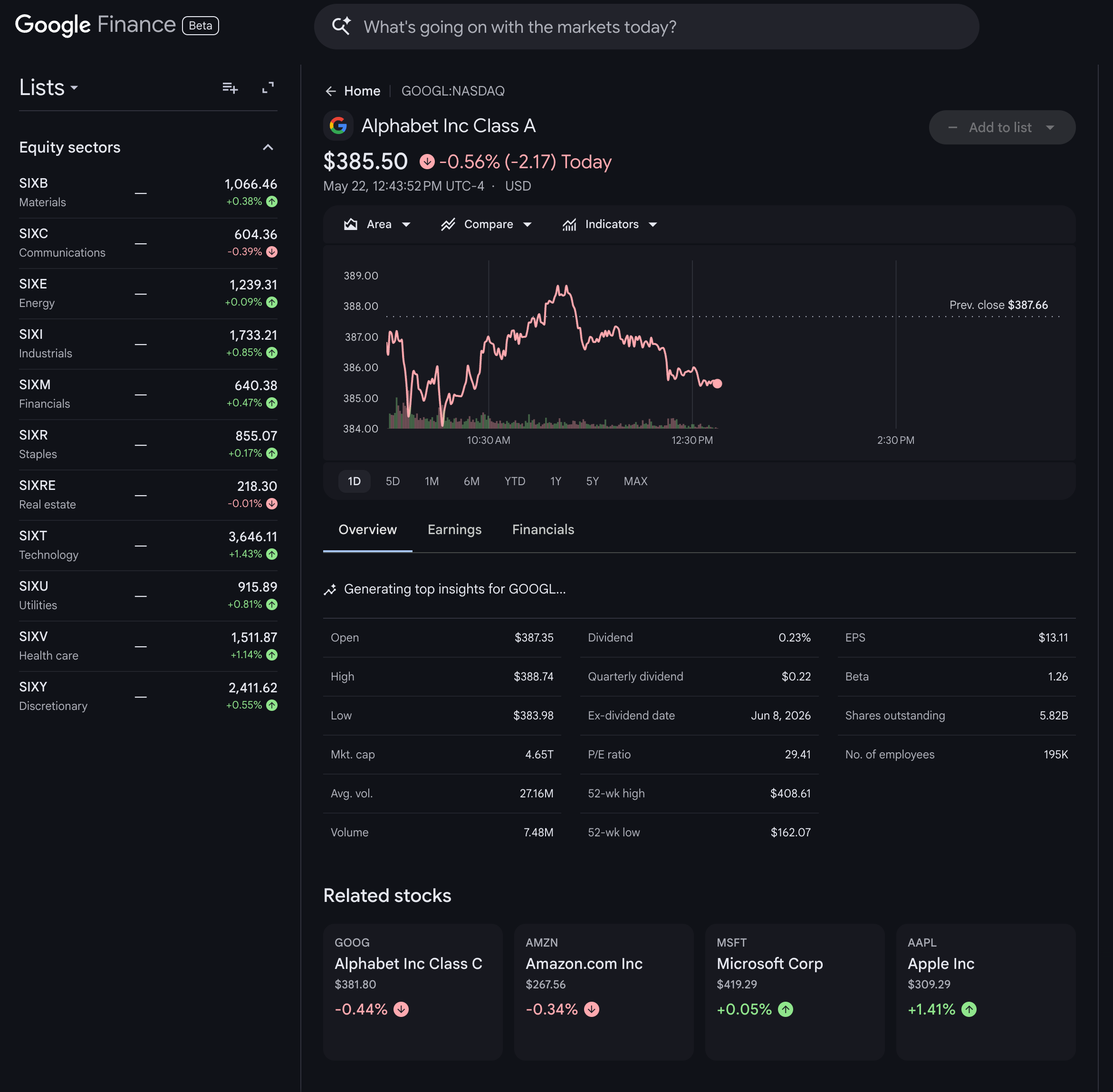Image resolution: width=1113 pixels, height=1092 pixels.
Task: Click the red down-arrow price change icon
Action: pos(427,162)
